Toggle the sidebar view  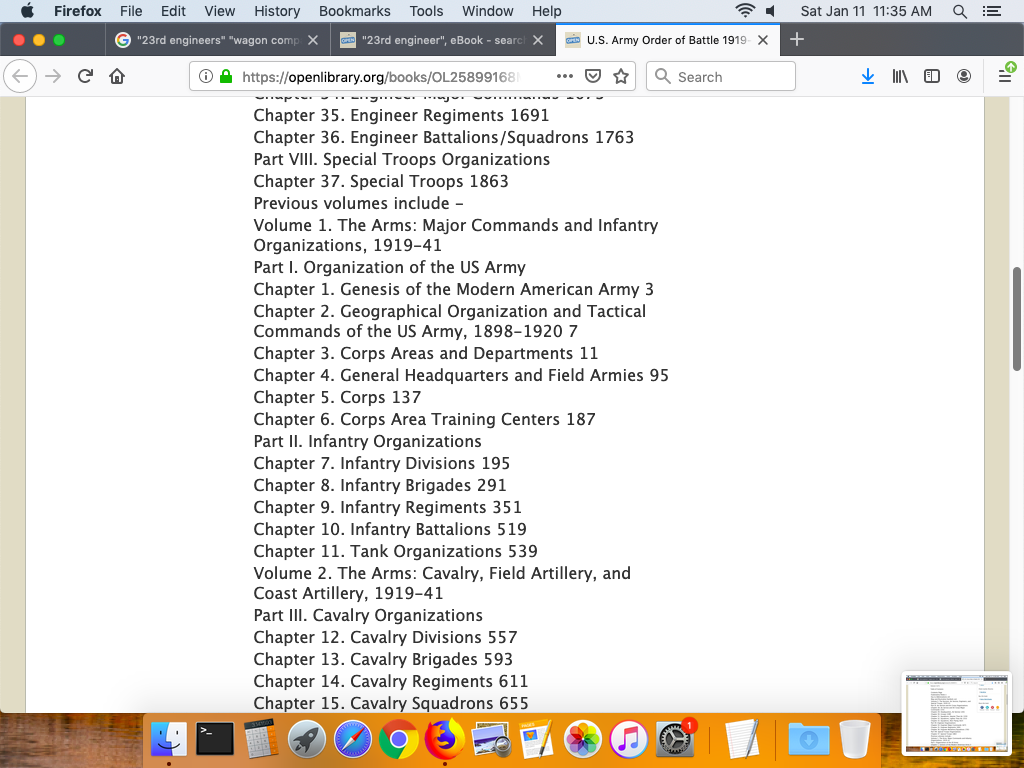(932, 77)
